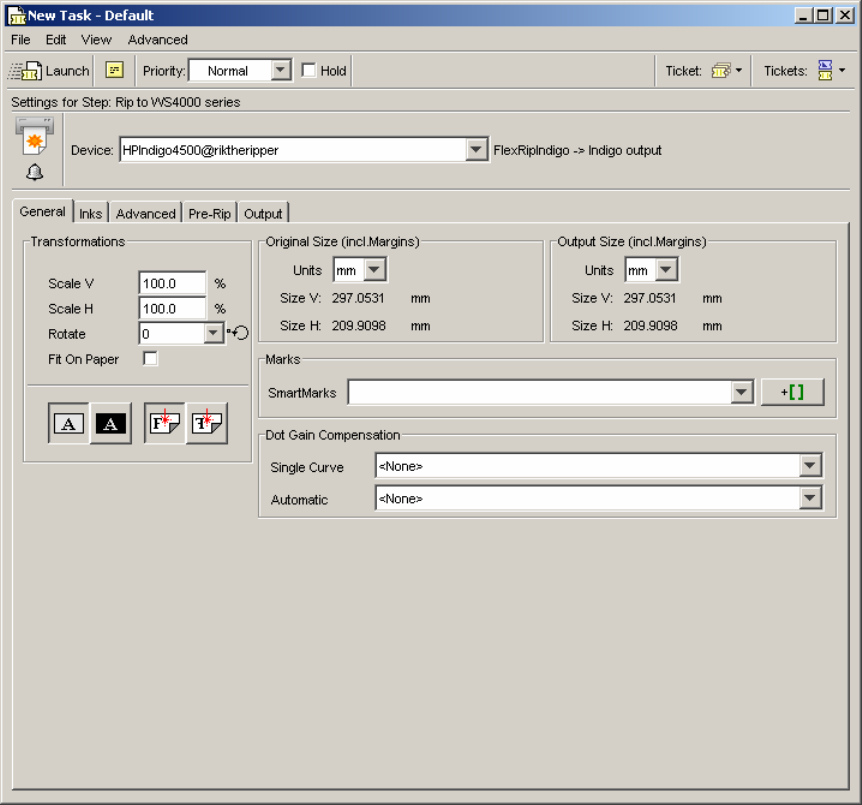Image resolution: width=862 pixels, height=805 pixels.
Task: Open the Single Curve dropdown
Action: 810,466
